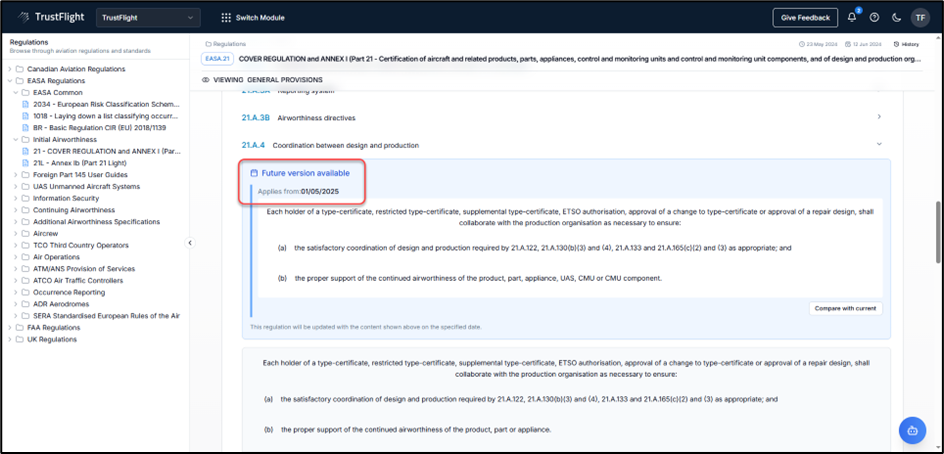Collapse the EASA Regulations folder
944x454 pixels.
[x=11, y=81]
